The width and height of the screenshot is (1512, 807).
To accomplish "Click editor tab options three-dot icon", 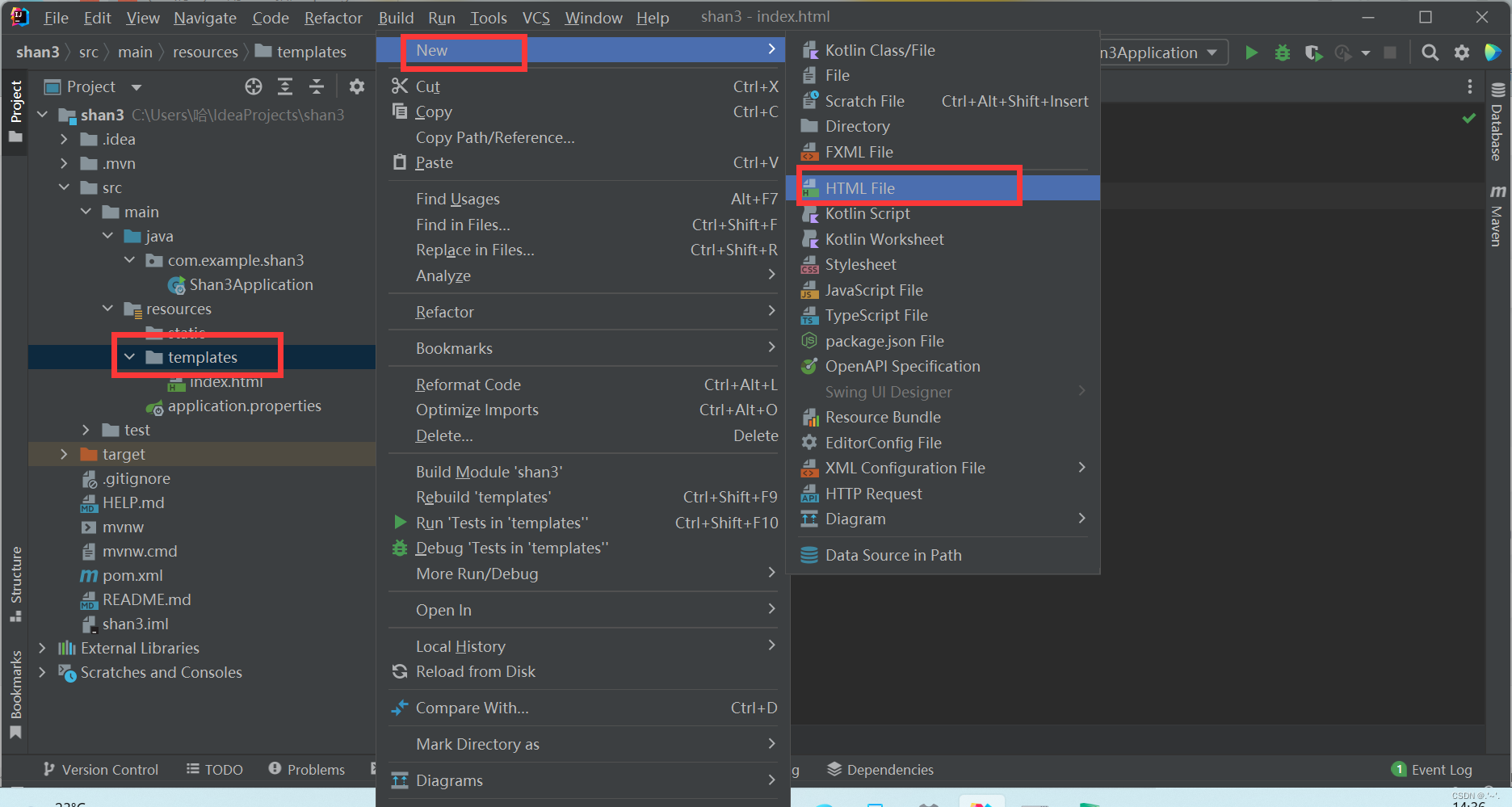I will coord(1470,86).
